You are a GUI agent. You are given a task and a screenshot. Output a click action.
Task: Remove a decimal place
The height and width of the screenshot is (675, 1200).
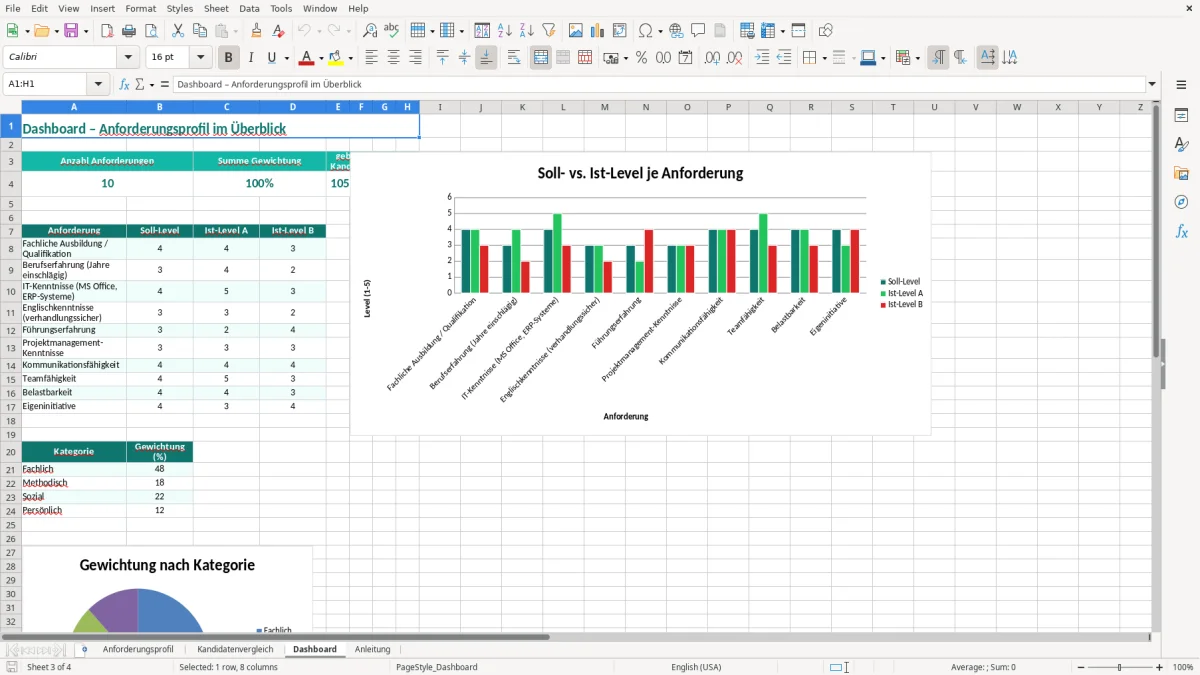coord(735,58)
